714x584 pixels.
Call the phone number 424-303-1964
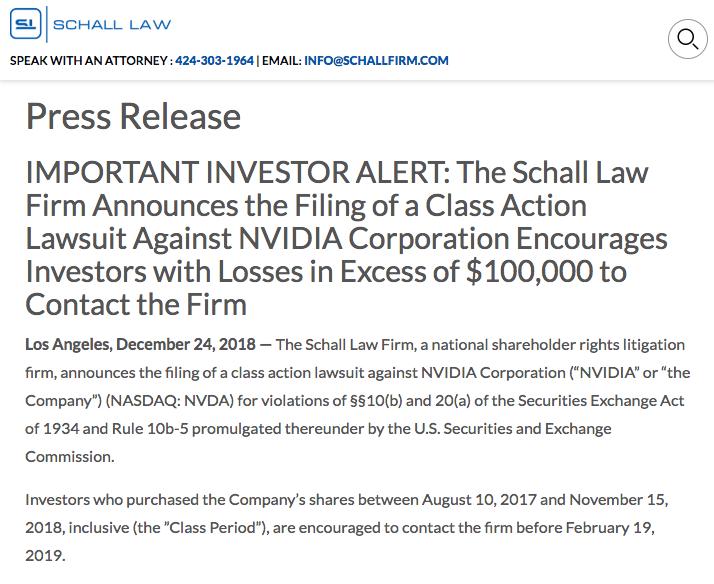214,60
